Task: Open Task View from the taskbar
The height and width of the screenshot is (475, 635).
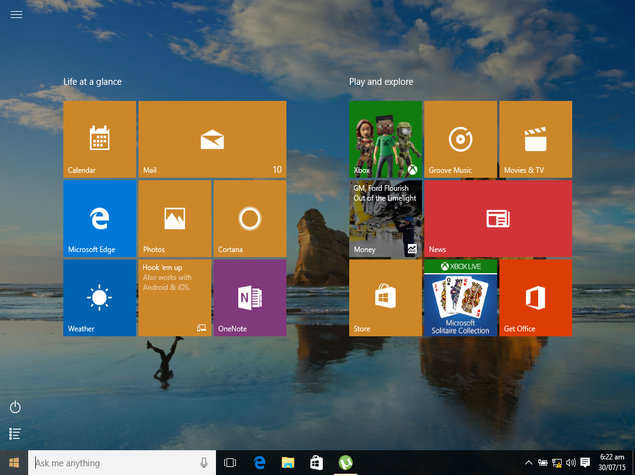Action: click(x=230, y=462)
